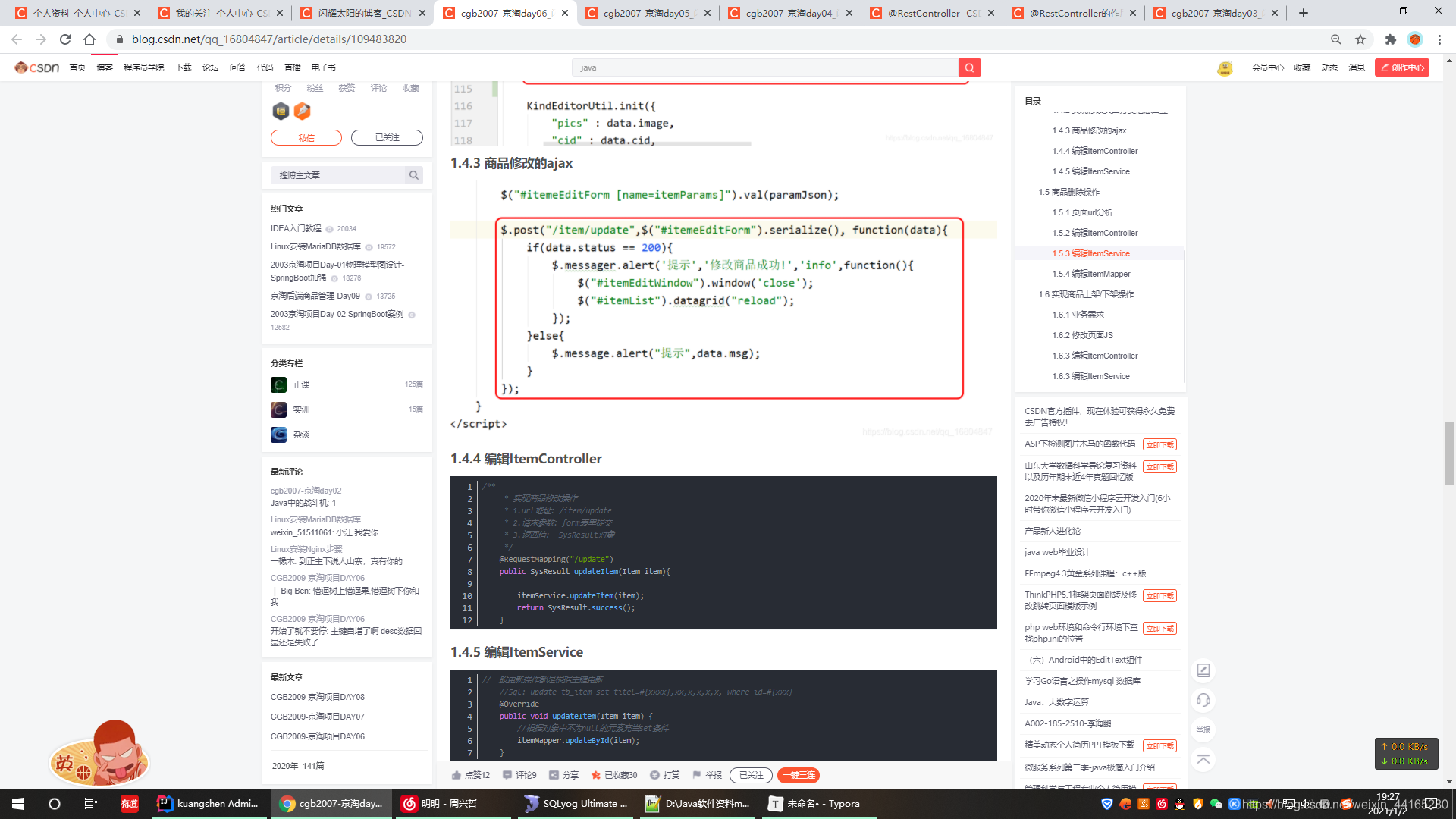
Task: Click the browser address bar URL
Action: [x=269, y=39]
